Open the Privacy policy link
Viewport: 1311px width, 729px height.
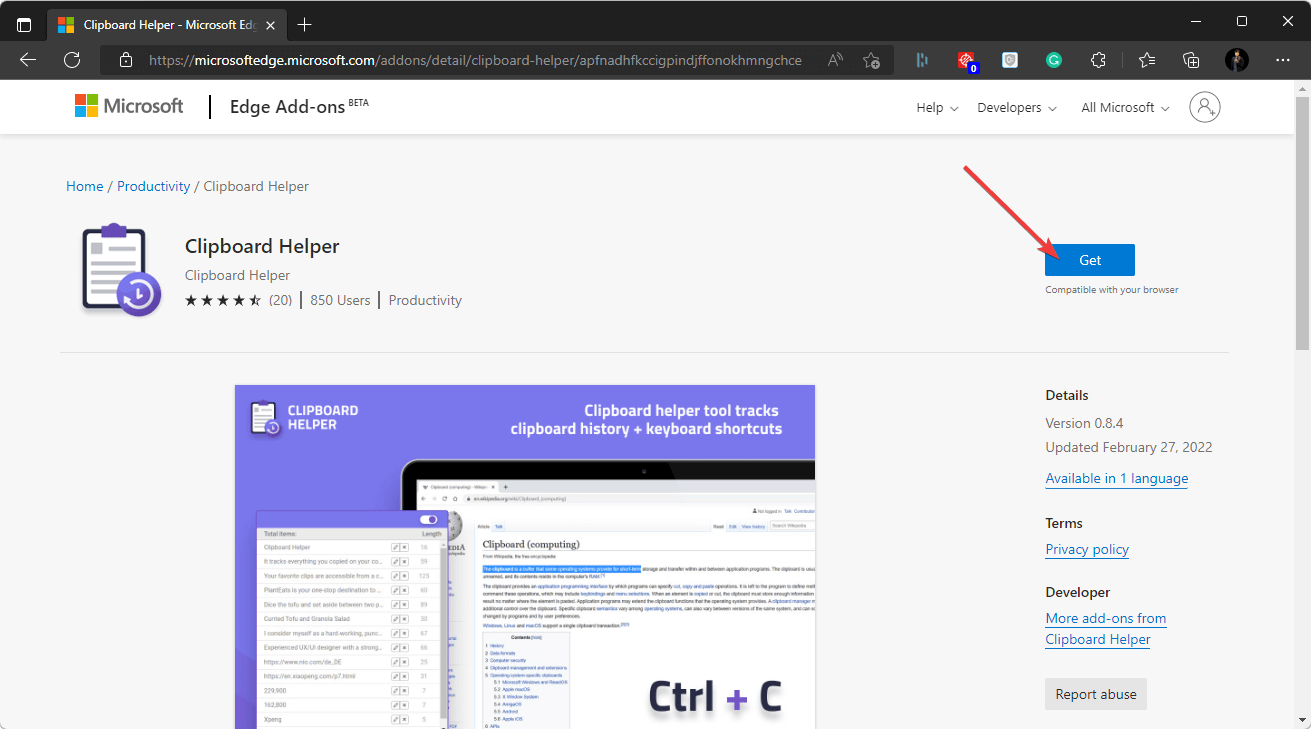coord(1087,549)
